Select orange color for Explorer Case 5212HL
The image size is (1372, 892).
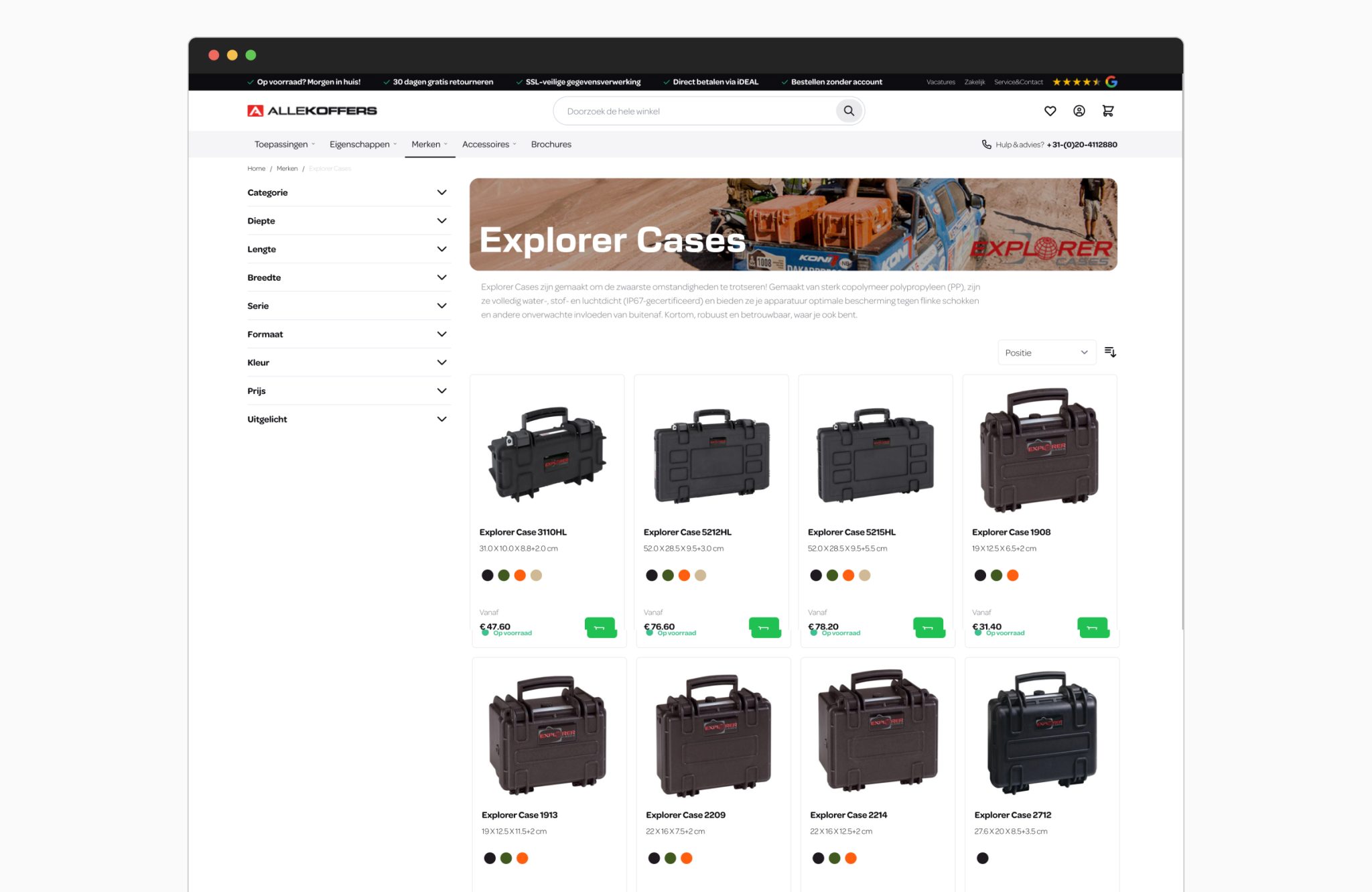coord(684,575)
